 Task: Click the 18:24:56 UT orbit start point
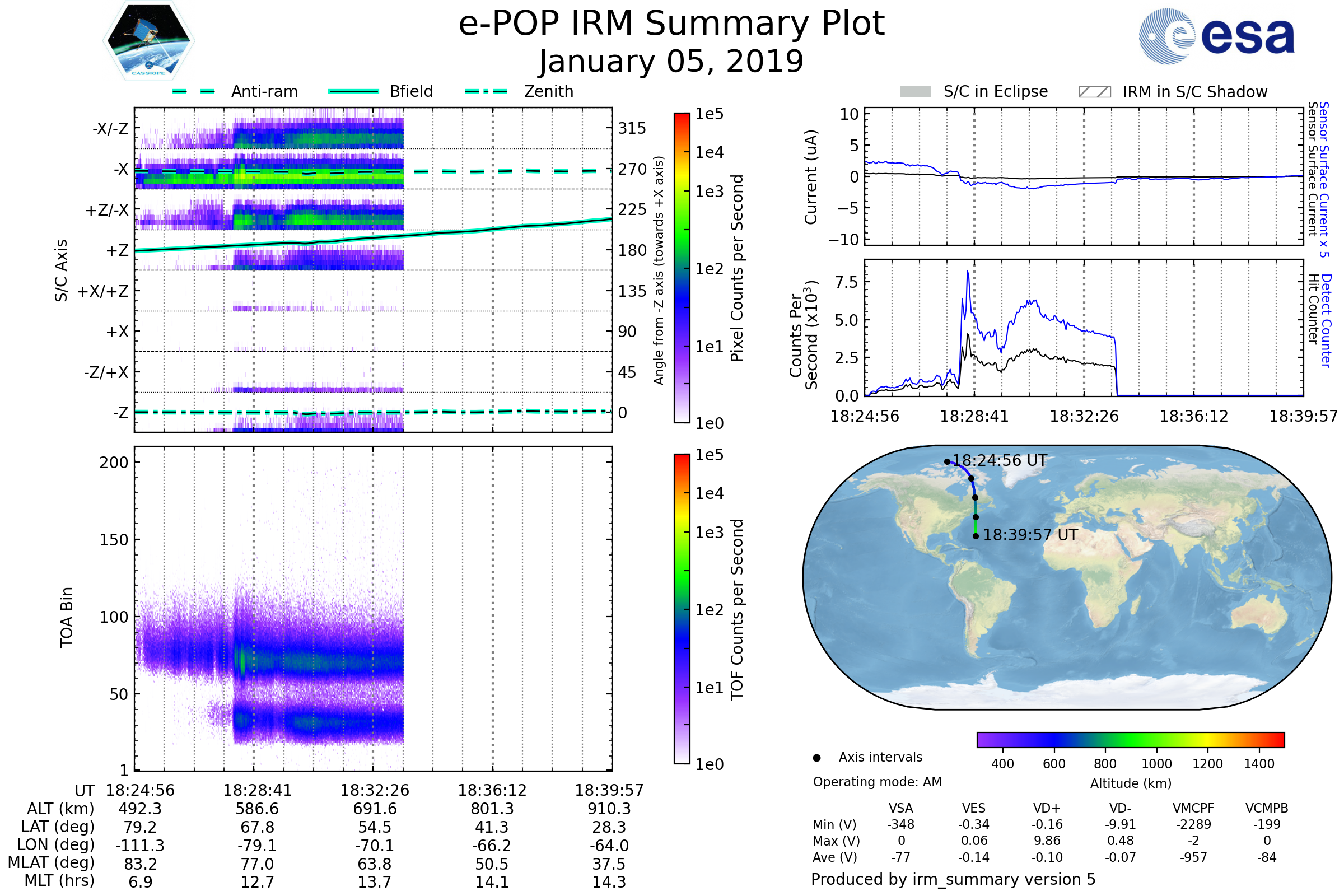(948, 461)
